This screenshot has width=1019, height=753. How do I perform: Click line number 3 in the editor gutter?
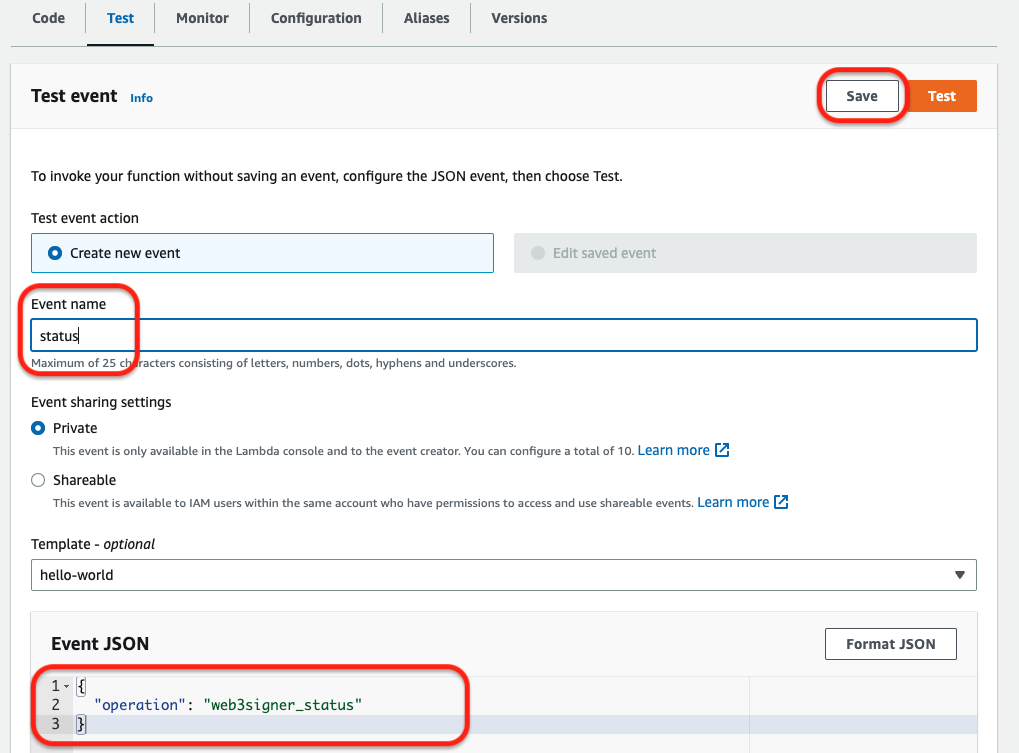point(56,724)
